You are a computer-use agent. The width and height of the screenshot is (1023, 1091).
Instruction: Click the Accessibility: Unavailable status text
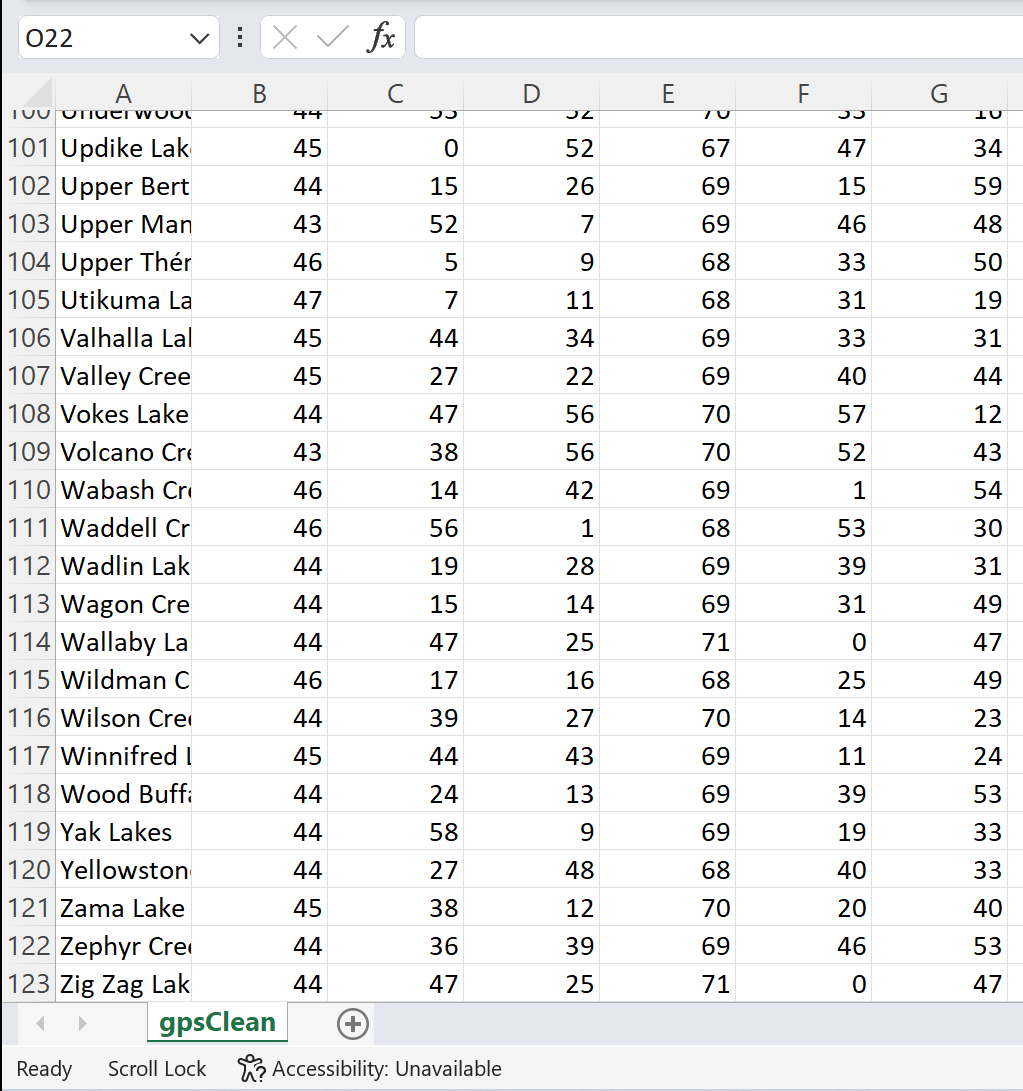[386, 1068]
